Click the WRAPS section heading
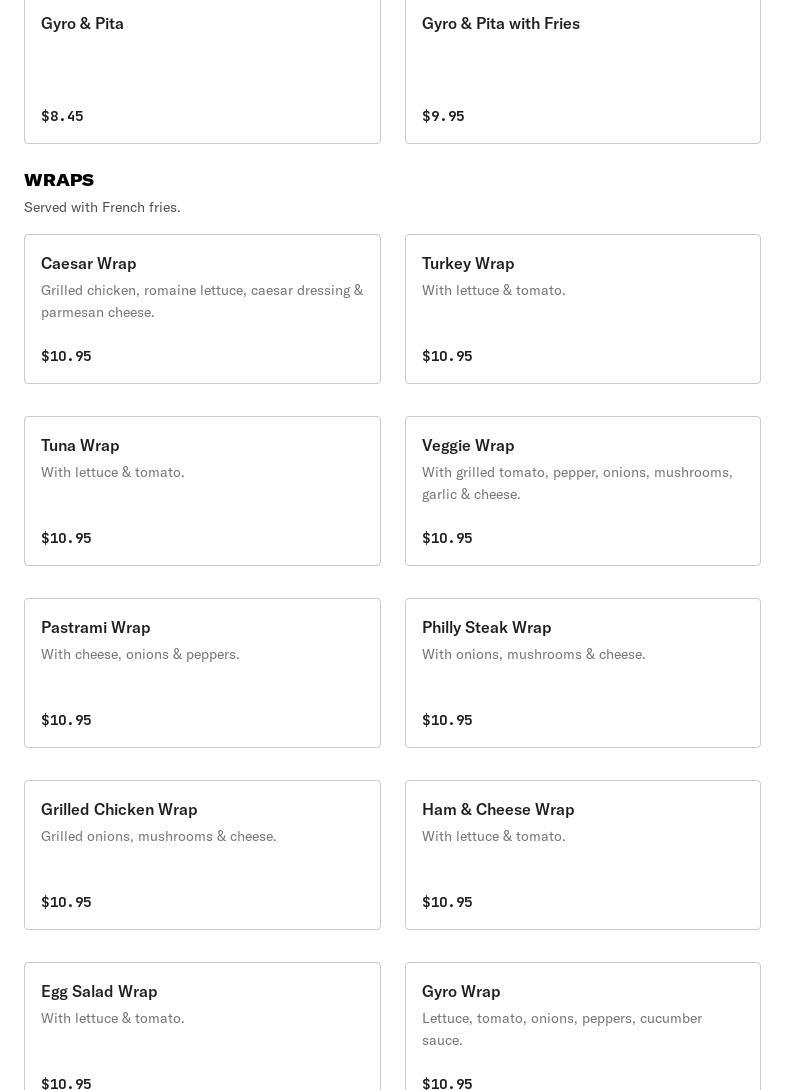Screen dimensions: 785x1090 (59, 180)
